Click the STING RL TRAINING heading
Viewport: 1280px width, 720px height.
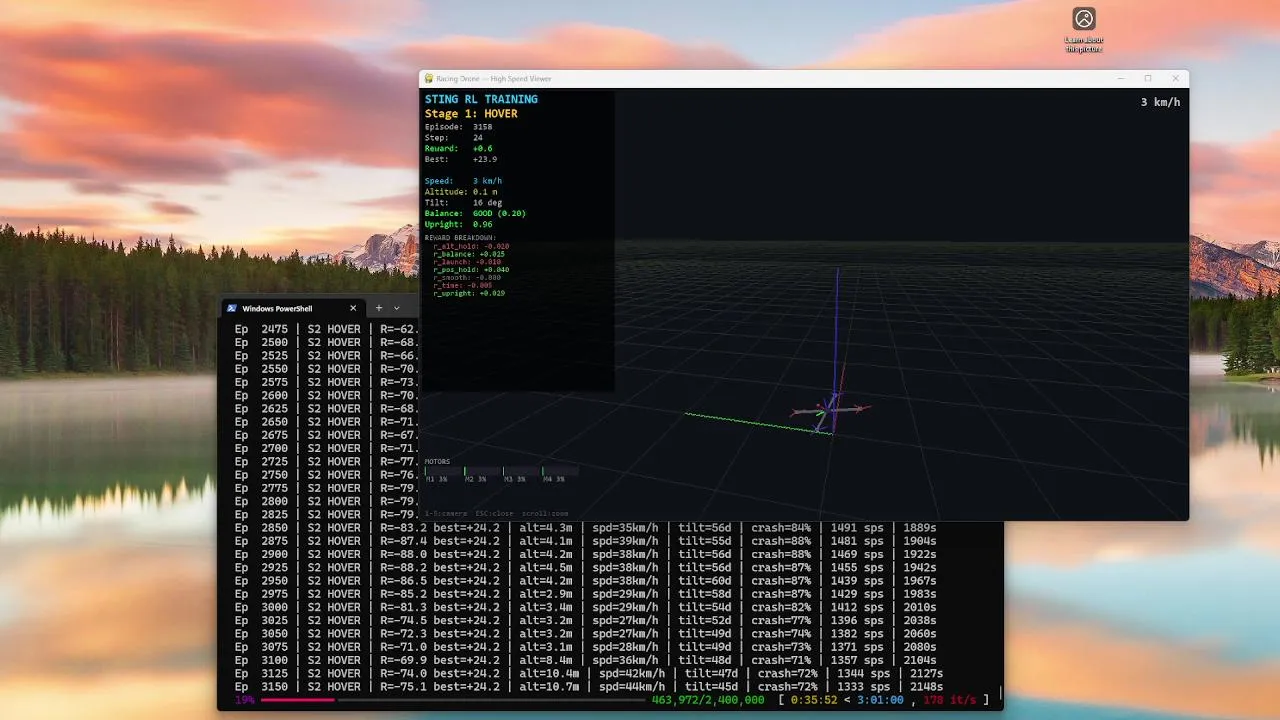pos(481,99)
